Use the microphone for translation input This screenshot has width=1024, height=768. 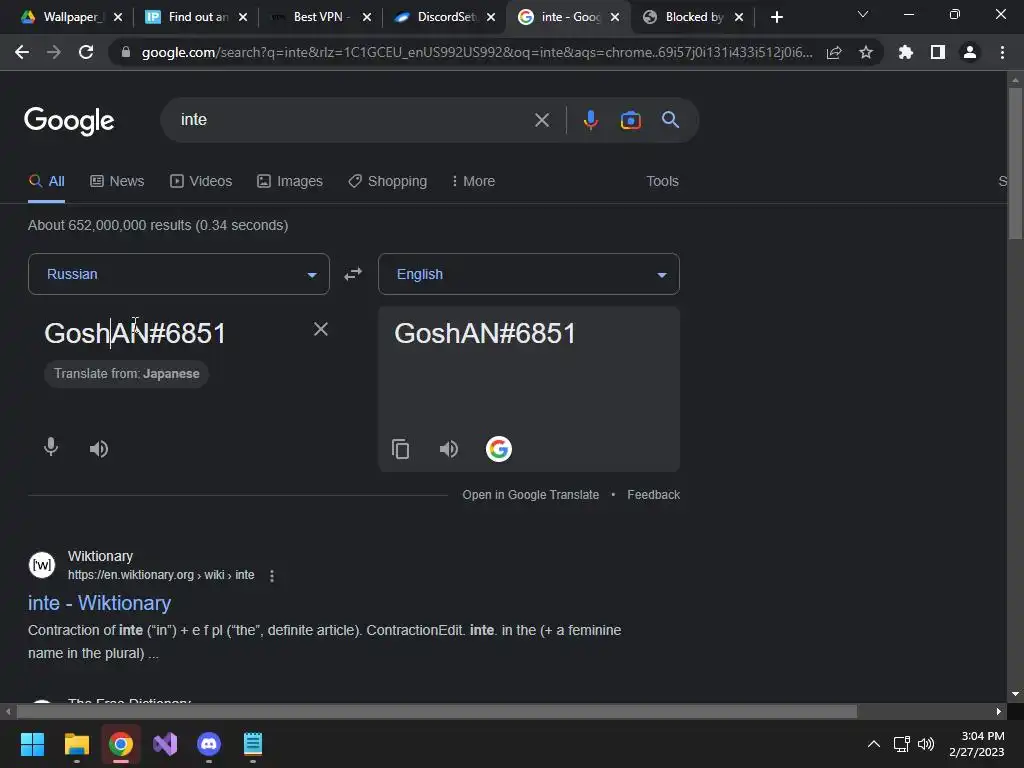[x=51, y=448]
